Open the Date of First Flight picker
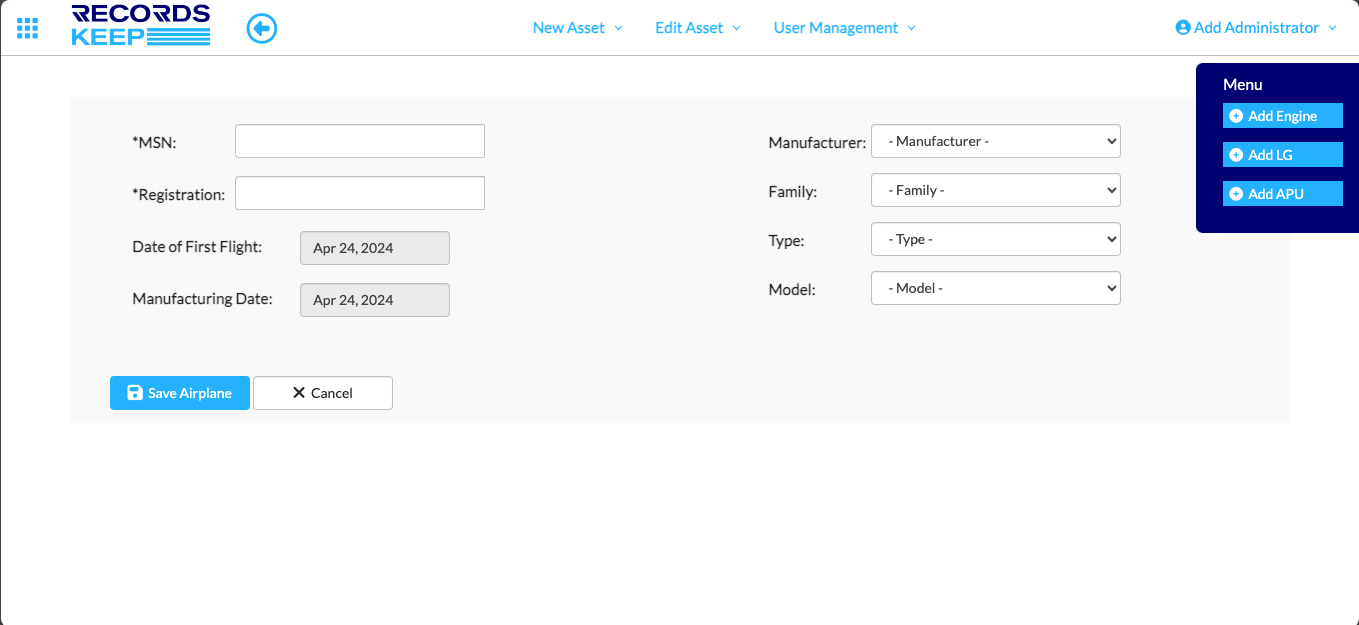The width and height of the screenshot is (1359, 625). (x=375, y=248)
